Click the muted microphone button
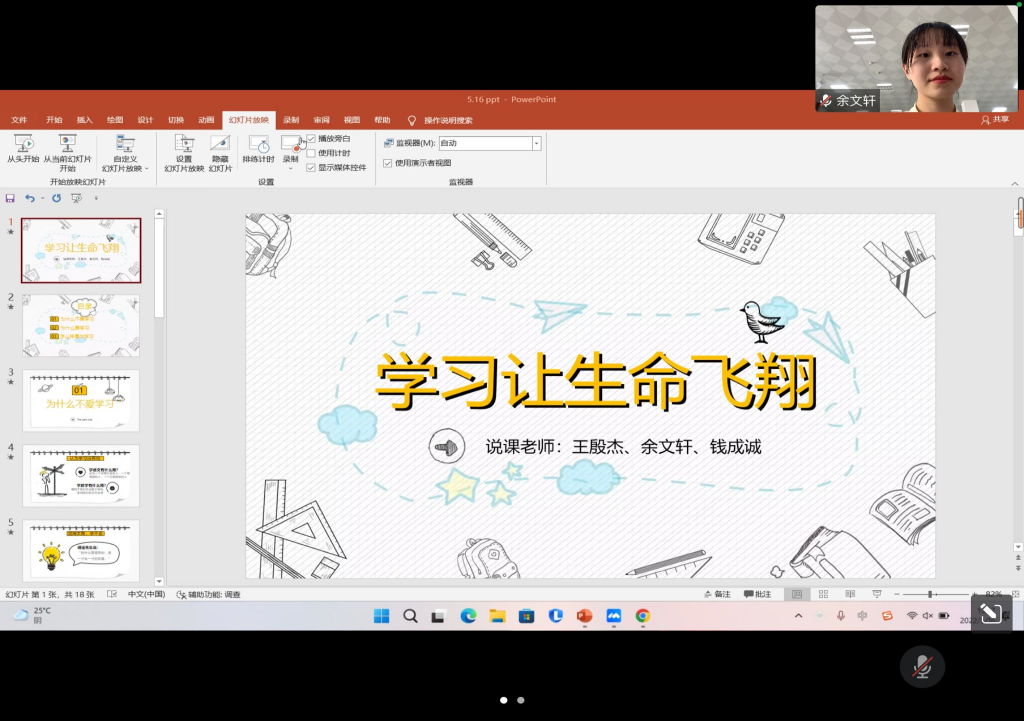 pos(922,666)
